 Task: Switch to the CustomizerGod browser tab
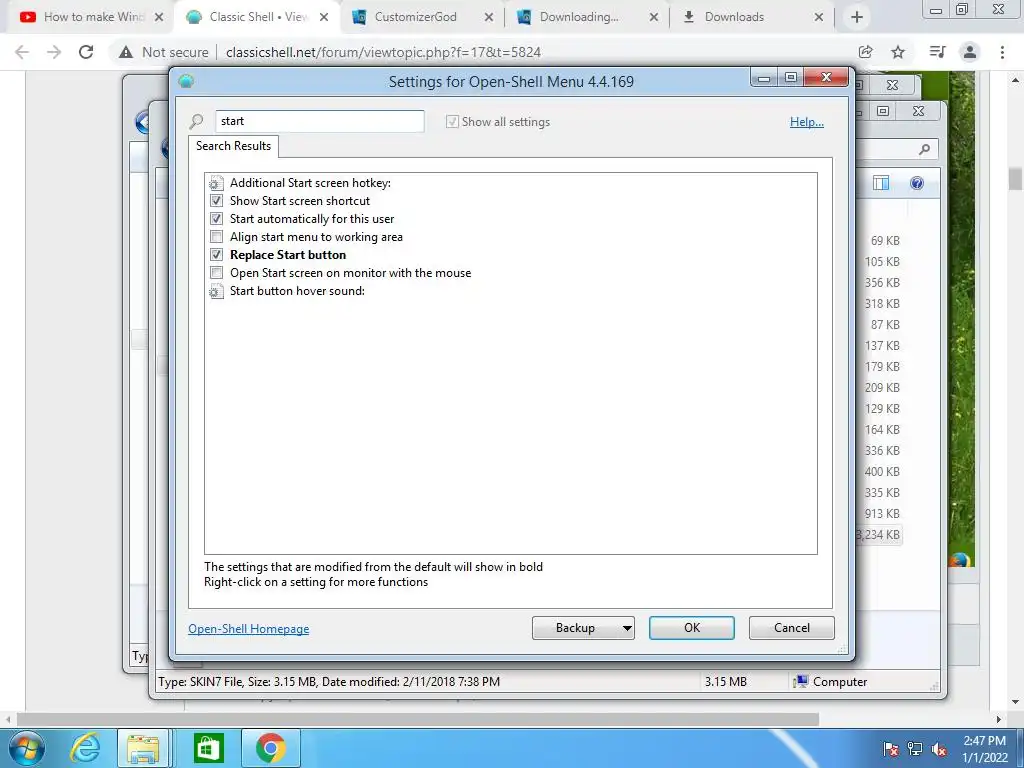(x=422, y=17)
